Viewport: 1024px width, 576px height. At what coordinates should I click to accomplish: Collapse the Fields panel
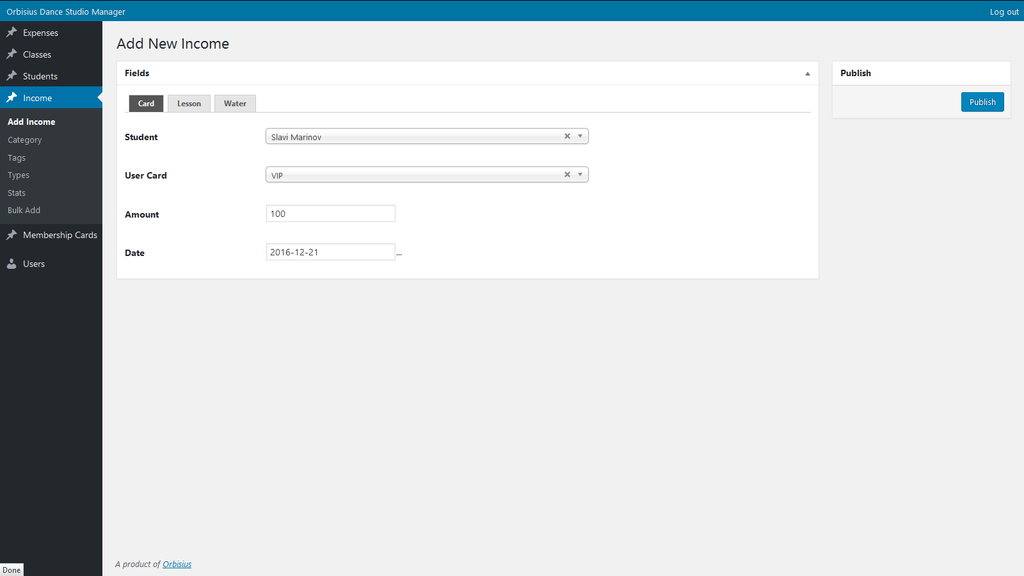tap(807, 74)
